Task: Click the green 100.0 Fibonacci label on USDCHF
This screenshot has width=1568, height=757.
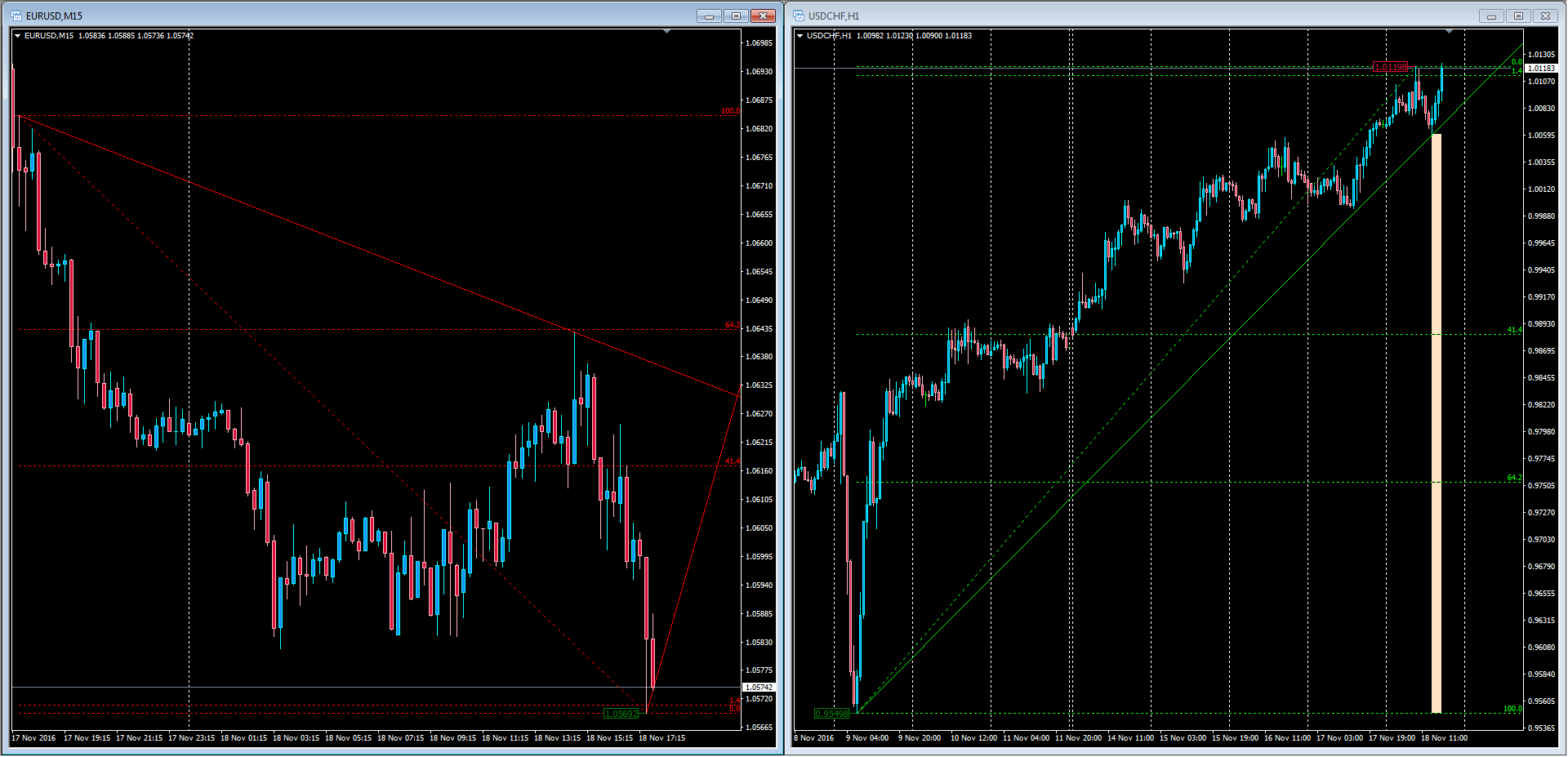Action: (x=1512, y=709)
